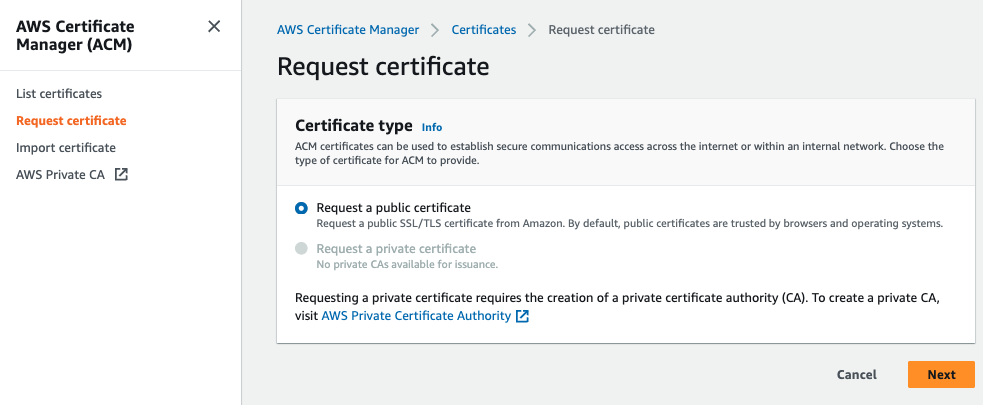Navigate to Certificates breadcrumb
Image resolution: width=983 pixels, height=405 pixels.
click(x=484, y=30)
